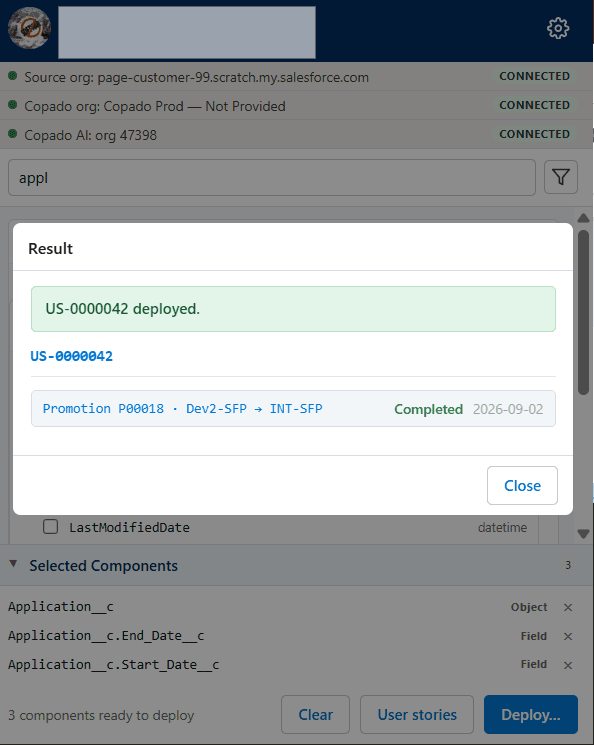Click the filter funnel icon
The width and height of the screenshot is (594, 745).
click(x=561, y=177)
